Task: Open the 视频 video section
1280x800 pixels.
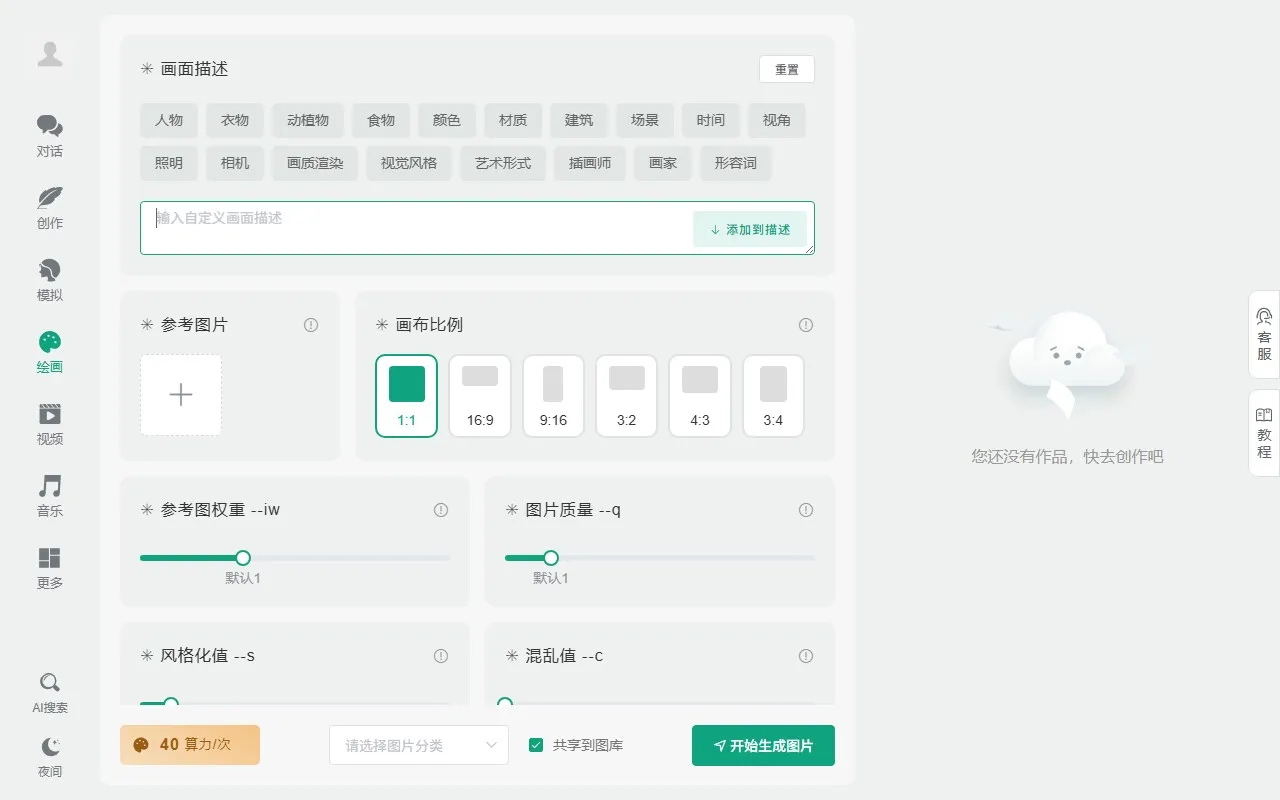Action: (49, 424)
